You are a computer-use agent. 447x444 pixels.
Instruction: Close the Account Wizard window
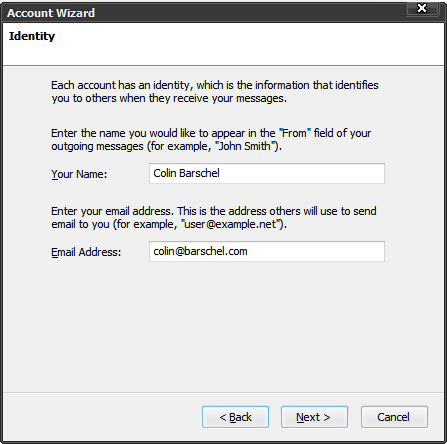point(422,8)
